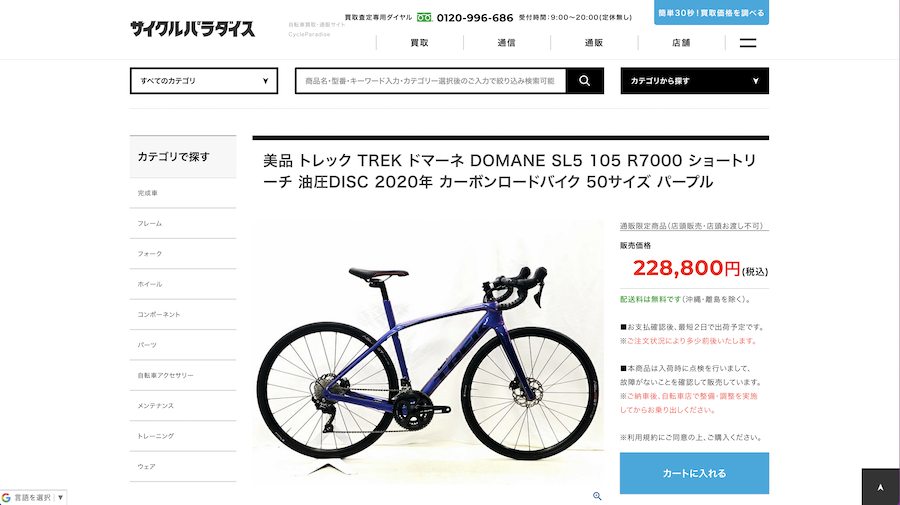Click the search magnifier button
900x505 pixels.
tap(584, 81)
